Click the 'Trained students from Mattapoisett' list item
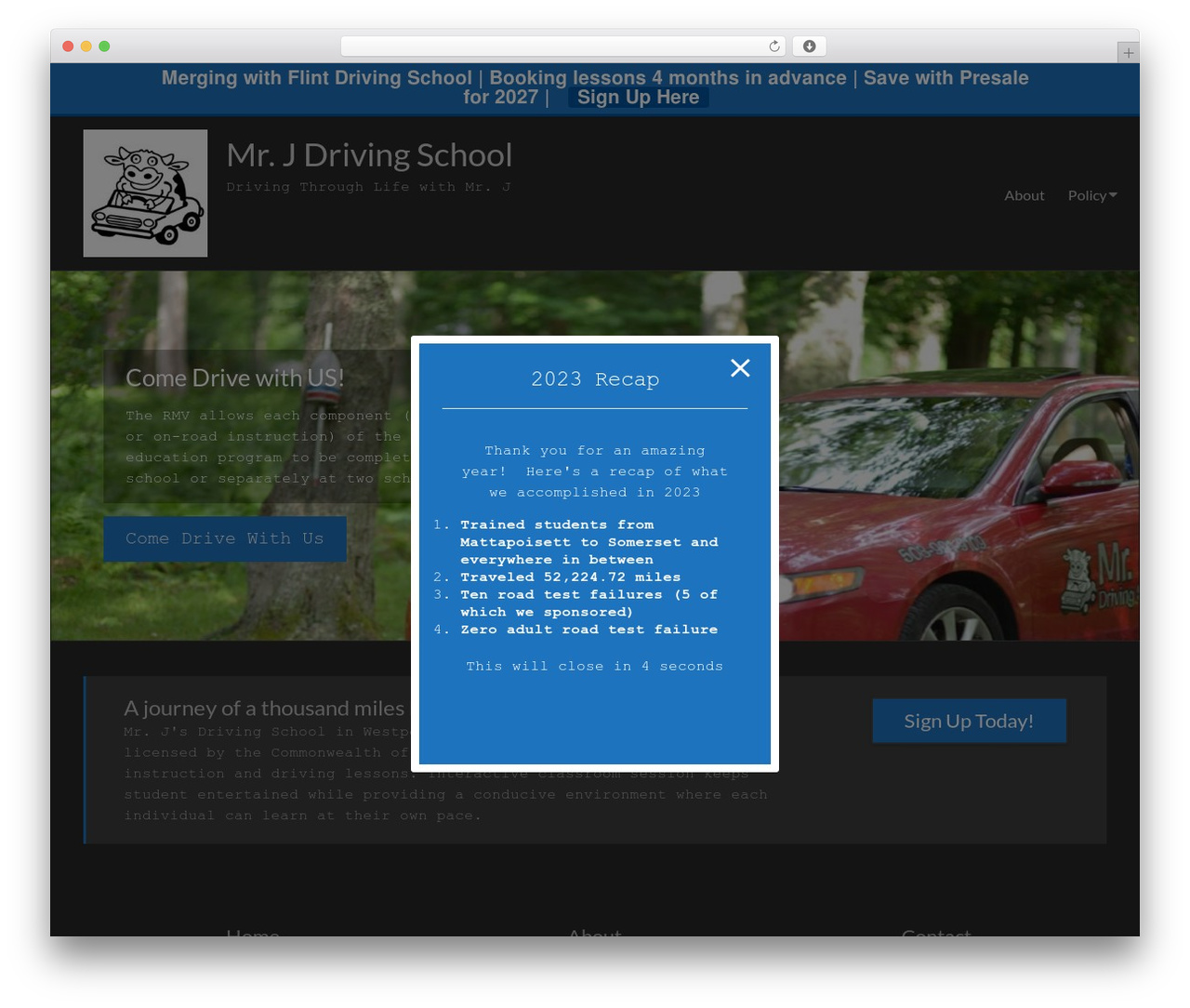The width and height of the screenshot is (1190, 1008). (589, 542)
